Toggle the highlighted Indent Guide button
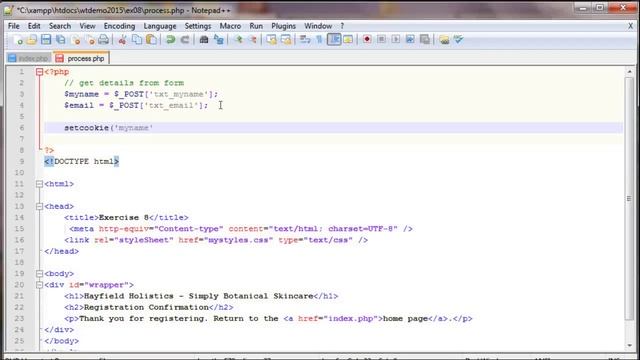Viewport: 640px width, 360px height. click(334, 40)
